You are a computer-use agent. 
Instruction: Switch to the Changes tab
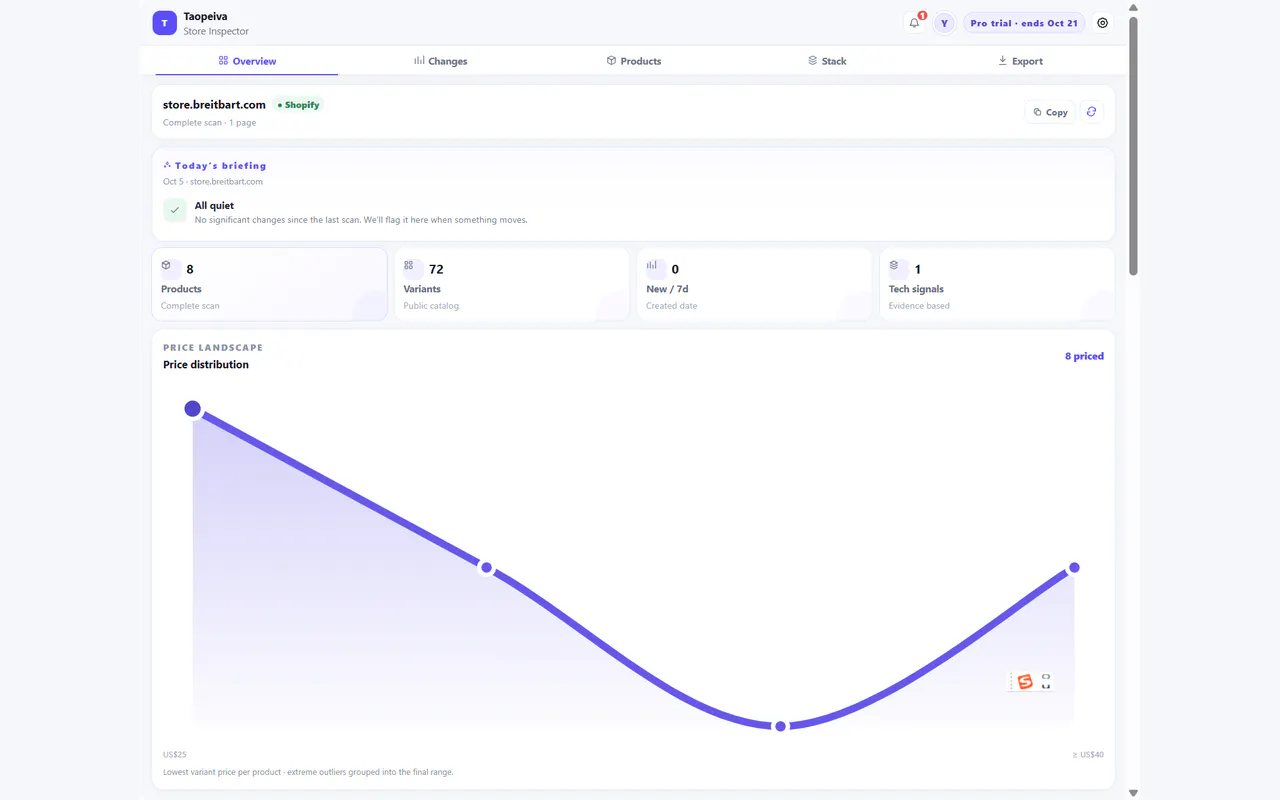pyautogui.click(x=440, y=61)
